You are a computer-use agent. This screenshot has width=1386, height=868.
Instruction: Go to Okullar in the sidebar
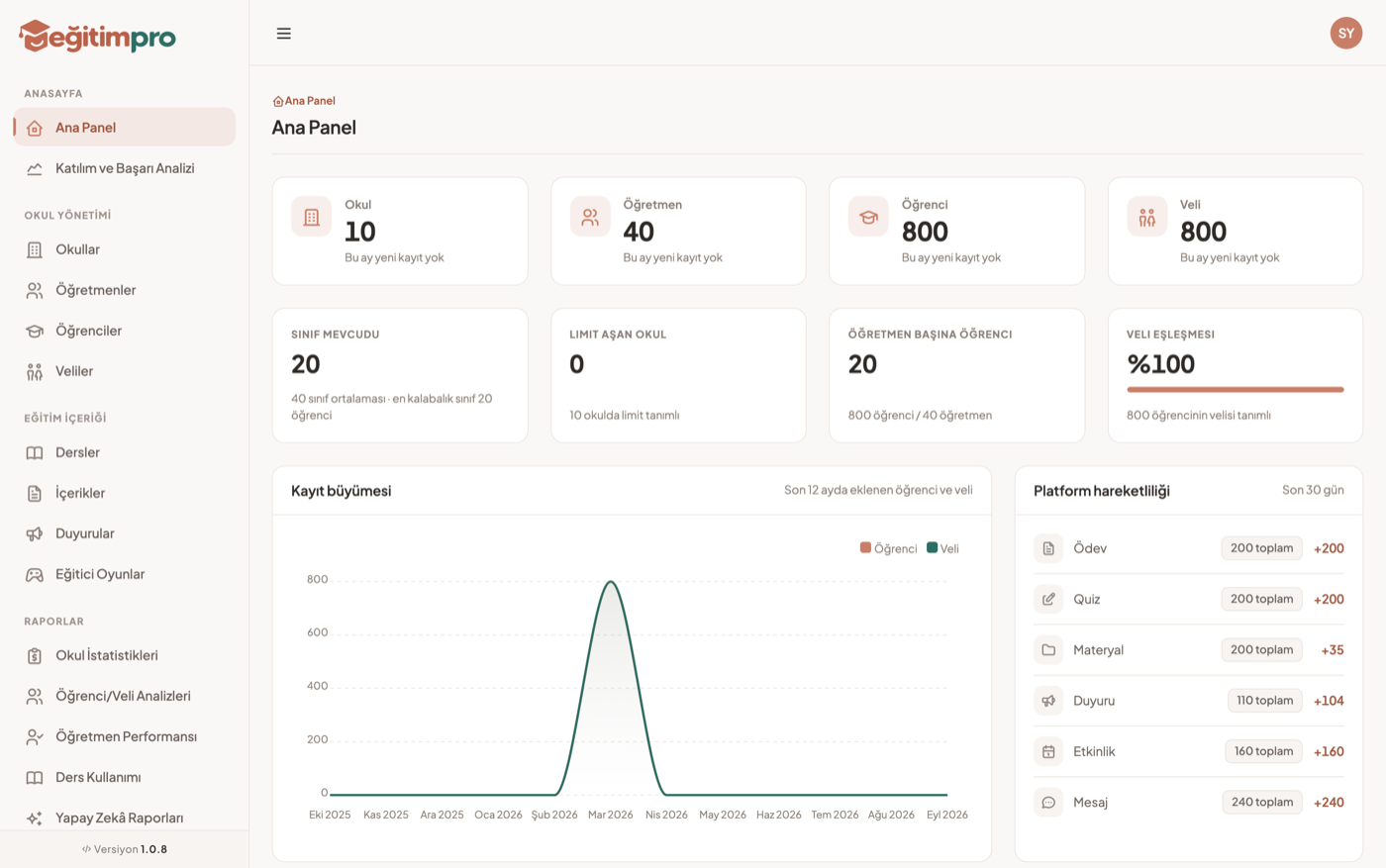pos(125,249)
